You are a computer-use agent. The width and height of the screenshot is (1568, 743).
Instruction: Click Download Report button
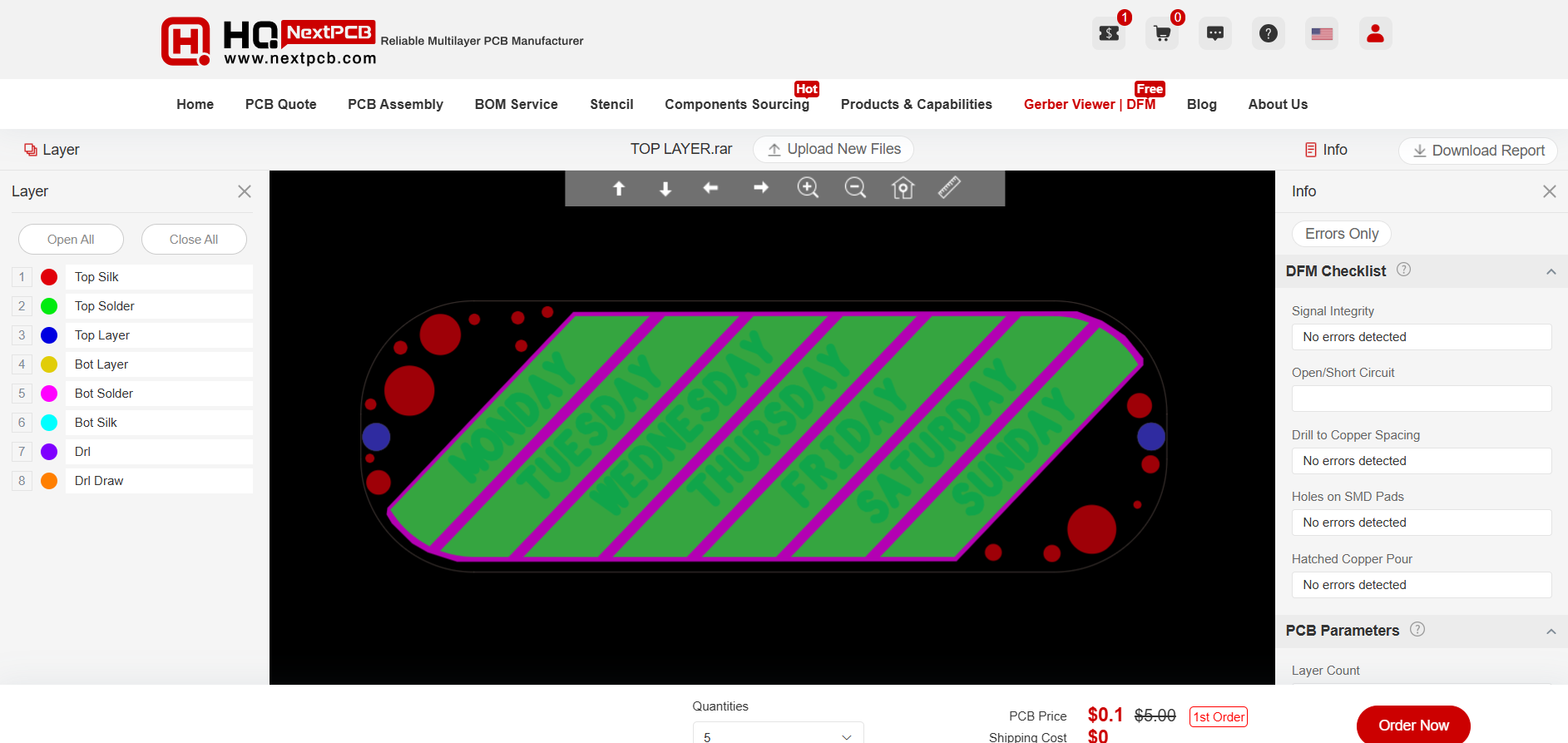[1478, 151]
